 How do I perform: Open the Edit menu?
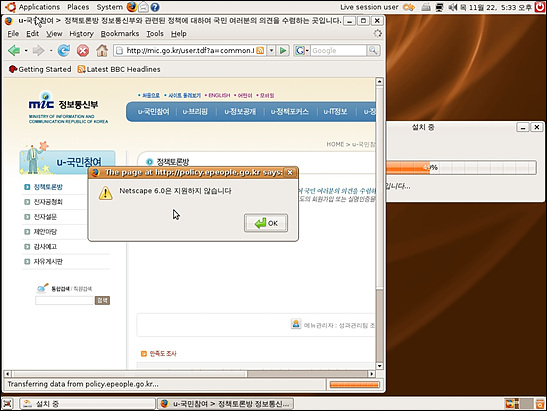(x=32, y=33)
